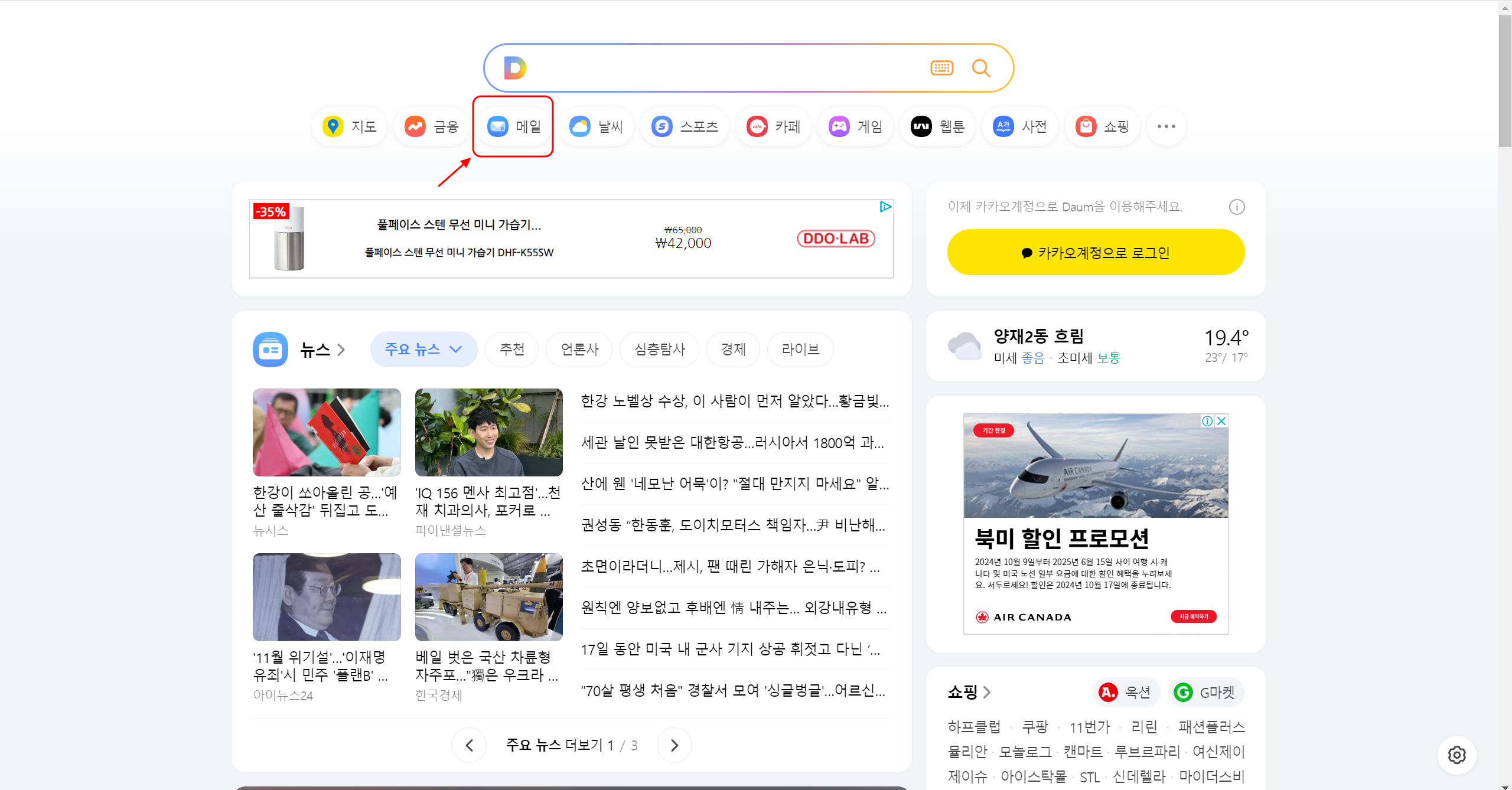Screen dimensions: 1512x790
Task: Click 카카오계정으로 로그인 button
Action: click(x=1096, y=253)
